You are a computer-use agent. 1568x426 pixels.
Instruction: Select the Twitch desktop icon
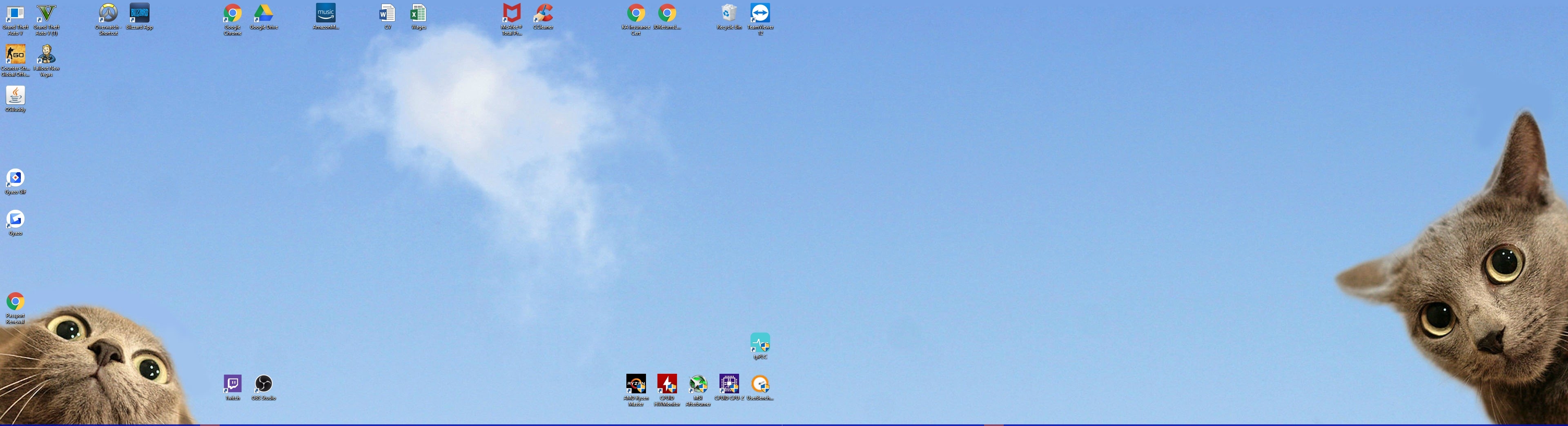[x=232, y=388]
